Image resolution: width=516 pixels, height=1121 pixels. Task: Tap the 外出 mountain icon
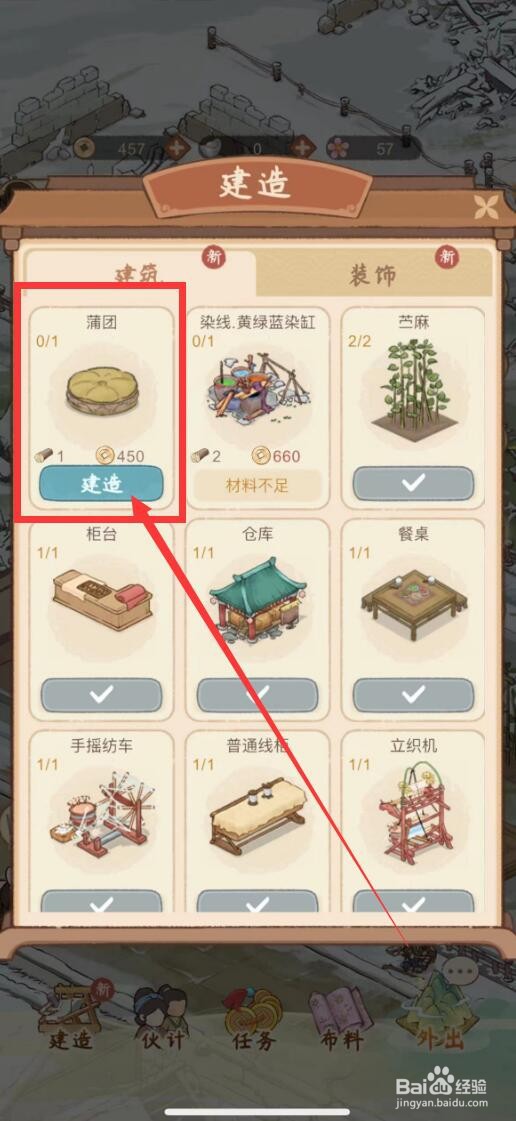point(431,1015)
